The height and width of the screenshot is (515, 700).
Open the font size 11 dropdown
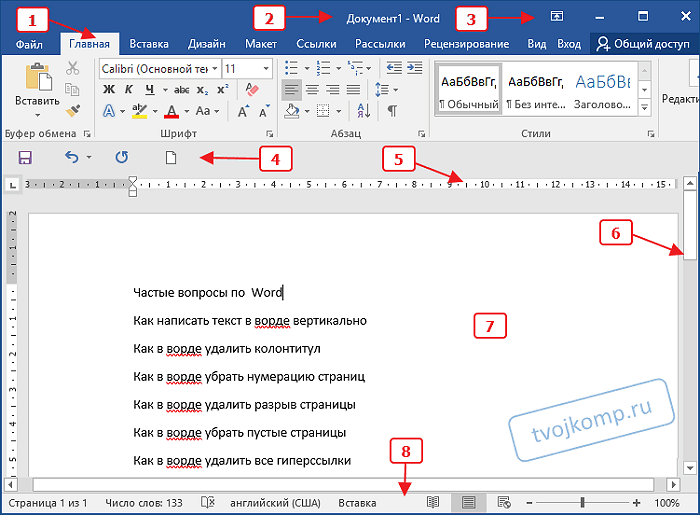[266, 69]
